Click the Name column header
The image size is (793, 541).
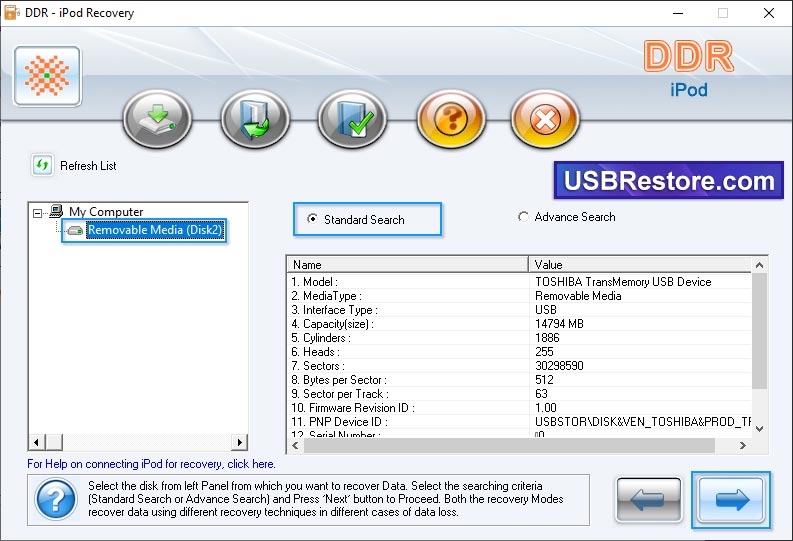(x=408, y=265)
